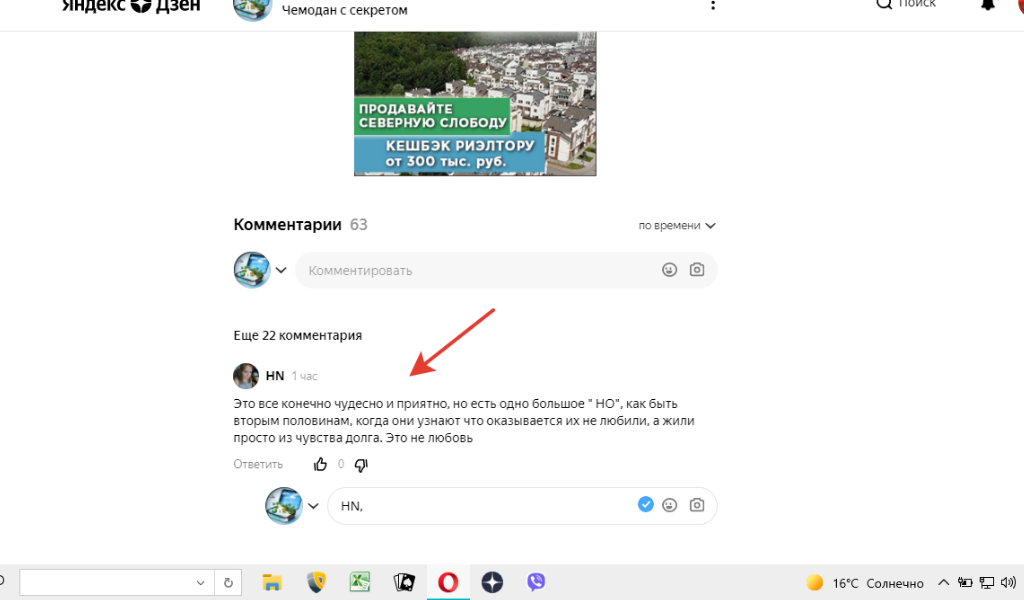Attach photo in reply field
The height and width of the screenshot is (600, 1024).
(x=697, y=505)
